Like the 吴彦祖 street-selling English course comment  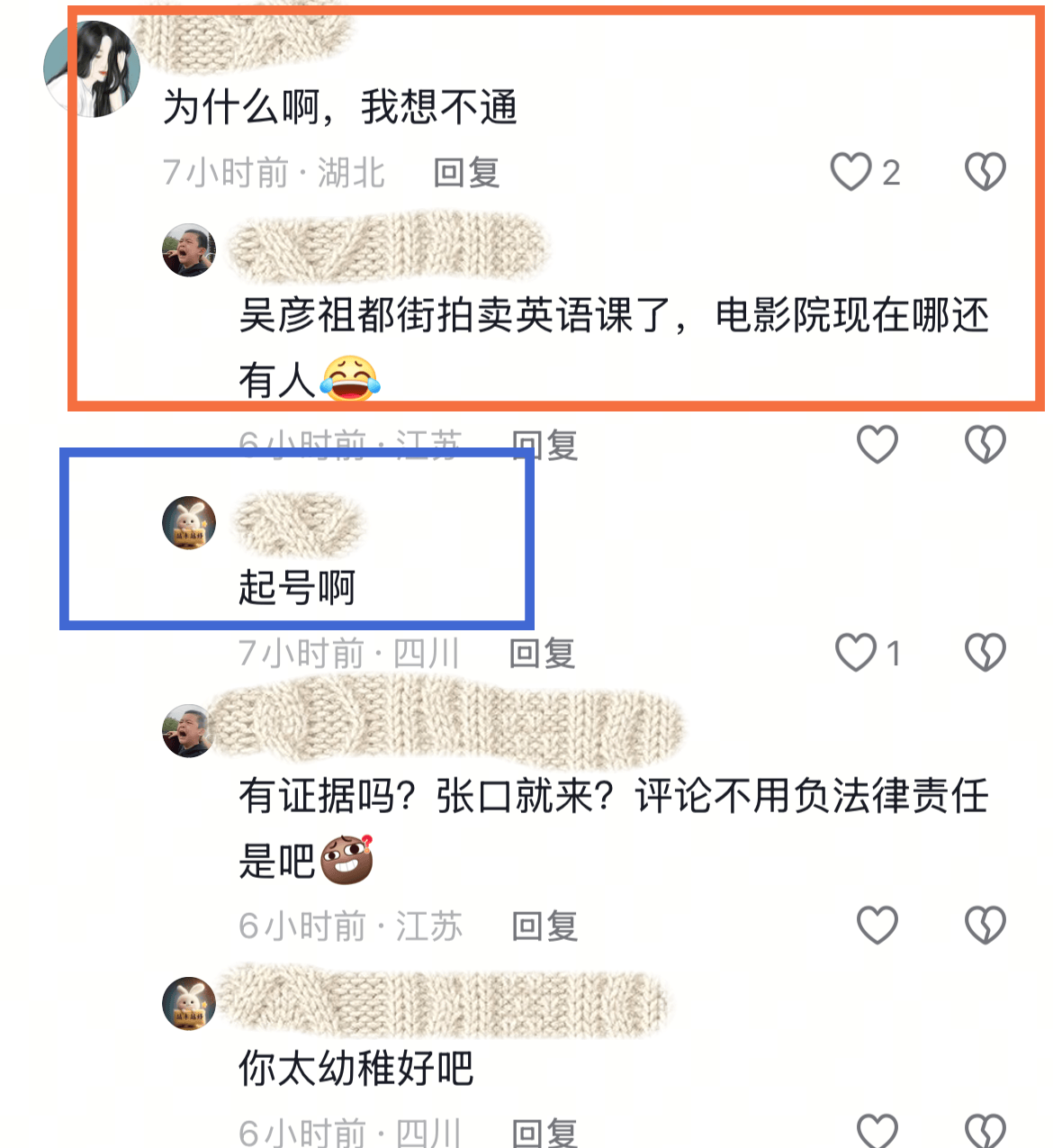[877, 444]
